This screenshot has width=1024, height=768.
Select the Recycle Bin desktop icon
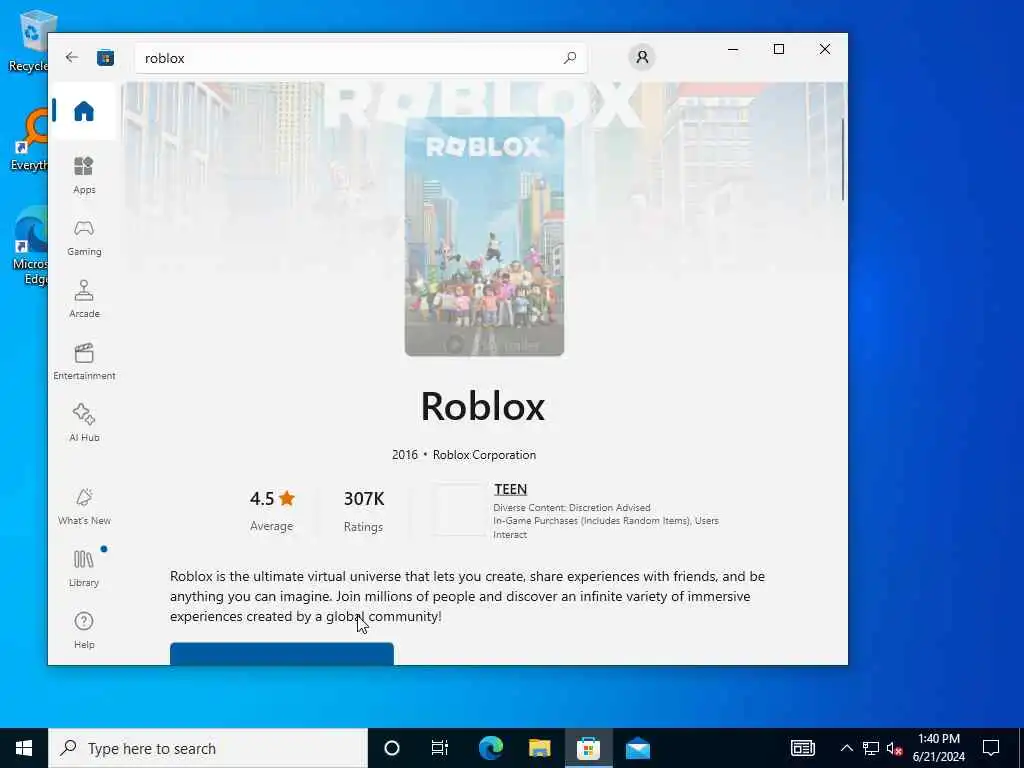27,40
